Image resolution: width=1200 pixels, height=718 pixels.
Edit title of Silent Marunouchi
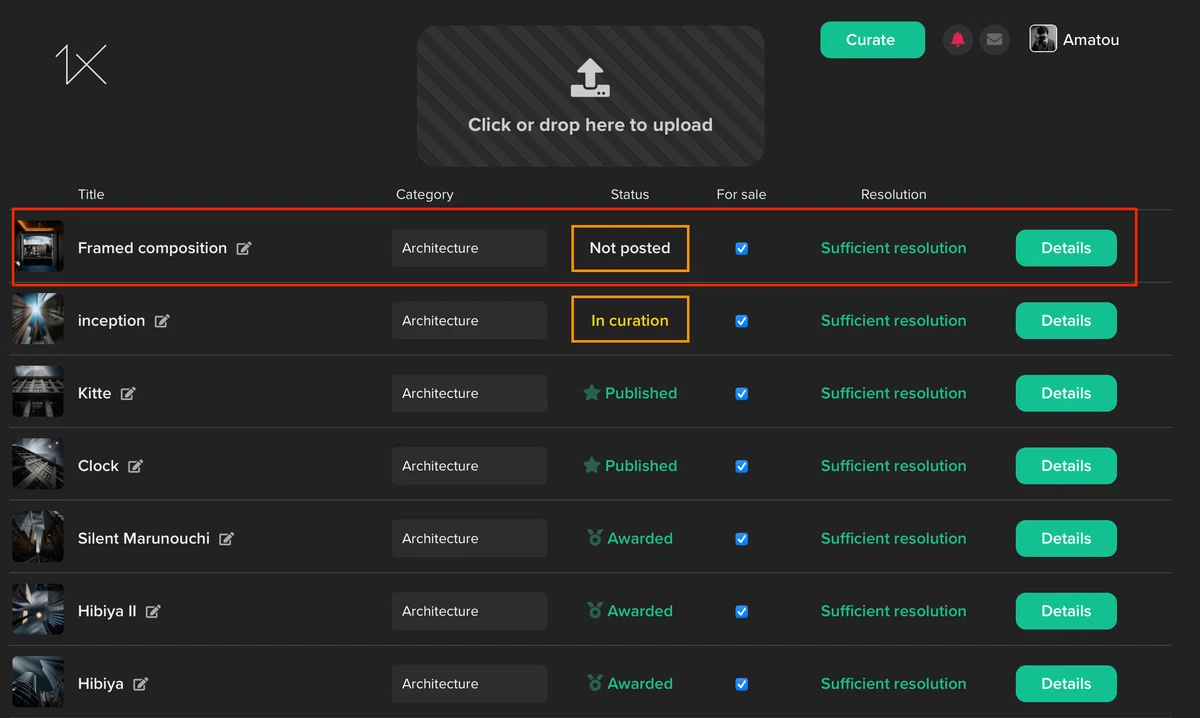[x=227, y=539]
